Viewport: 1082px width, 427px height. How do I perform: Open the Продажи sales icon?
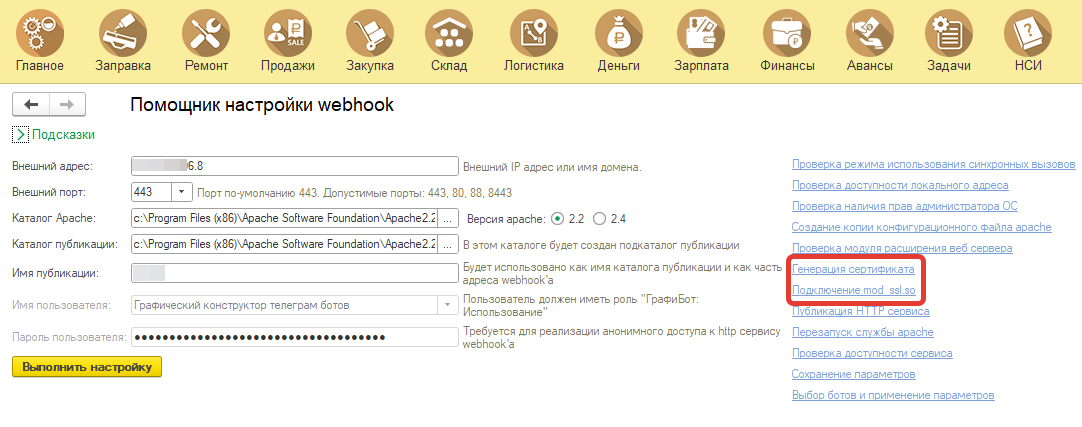[x=288, y=31]
